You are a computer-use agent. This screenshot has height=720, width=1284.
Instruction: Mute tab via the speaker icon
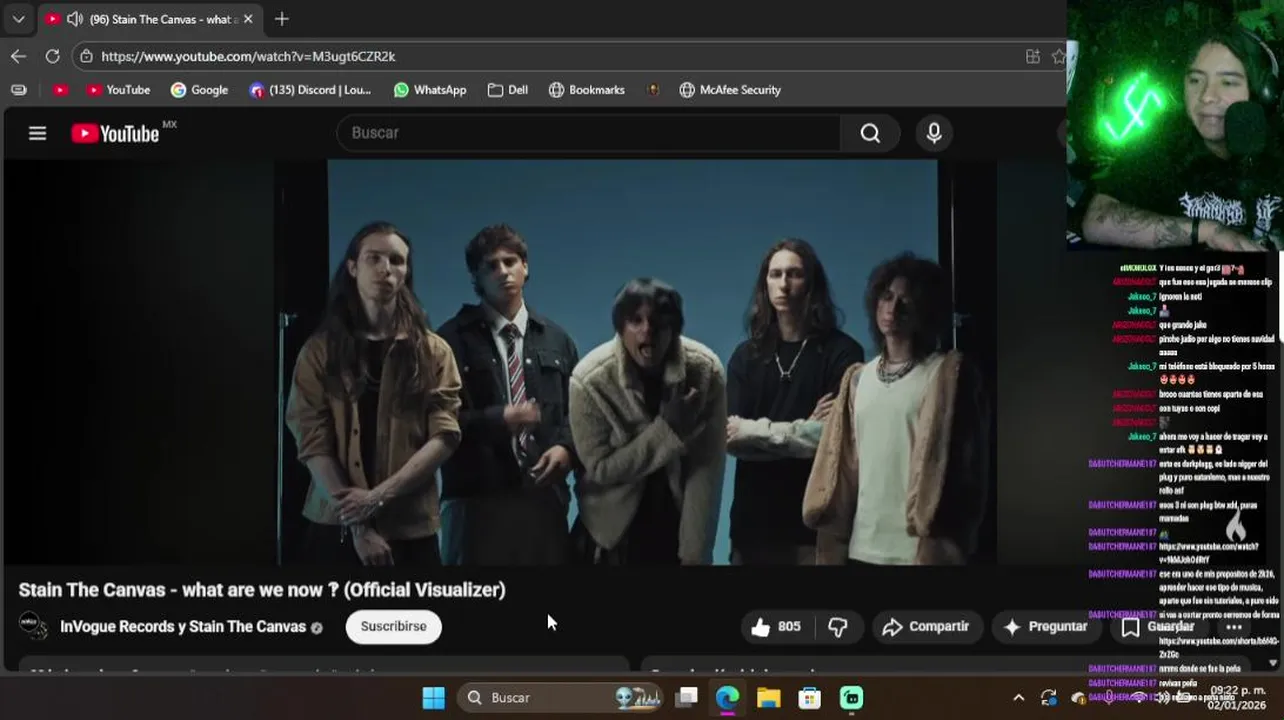(75, 19)
